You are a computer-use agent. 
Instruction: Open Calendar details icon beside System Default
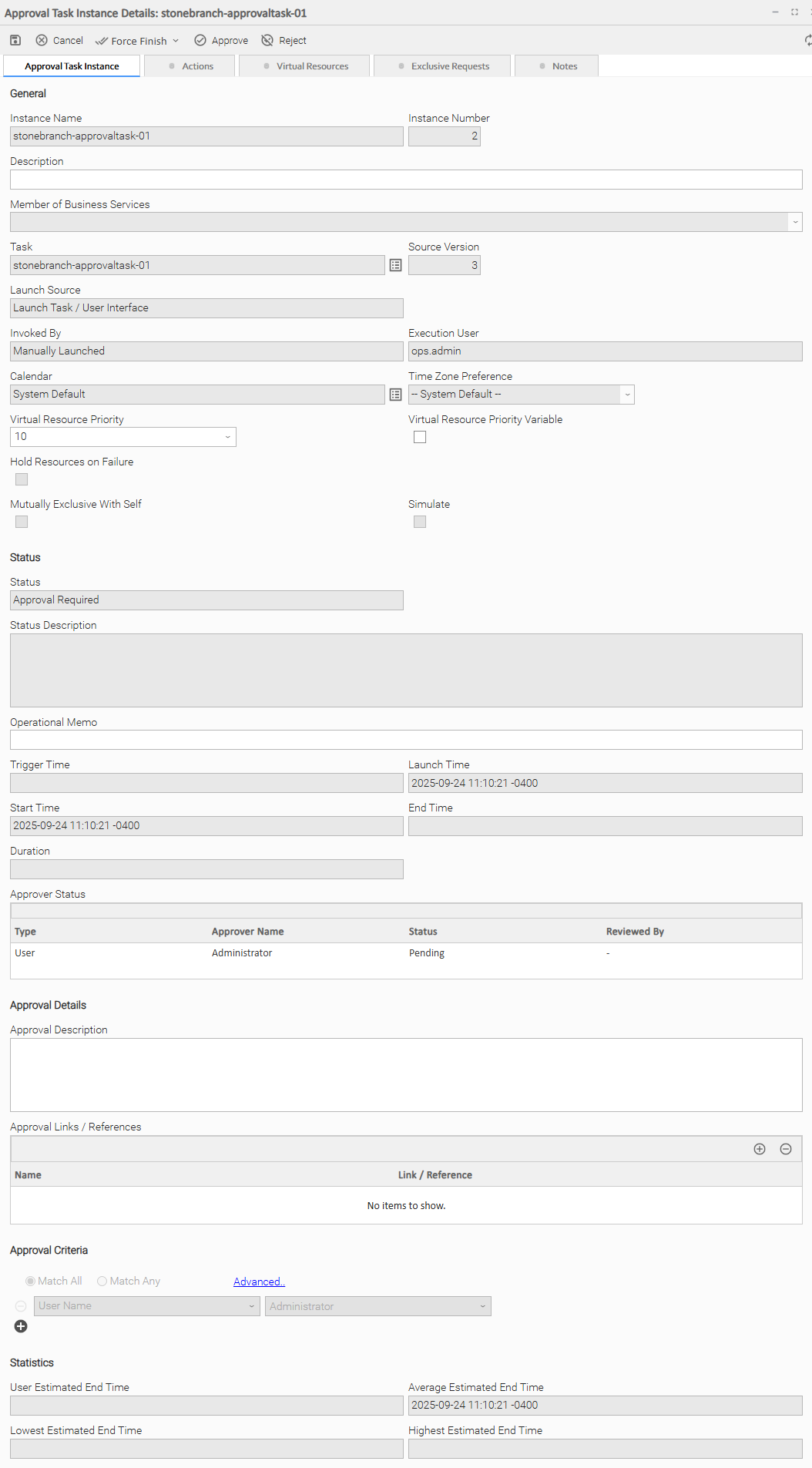coord(395,395)
